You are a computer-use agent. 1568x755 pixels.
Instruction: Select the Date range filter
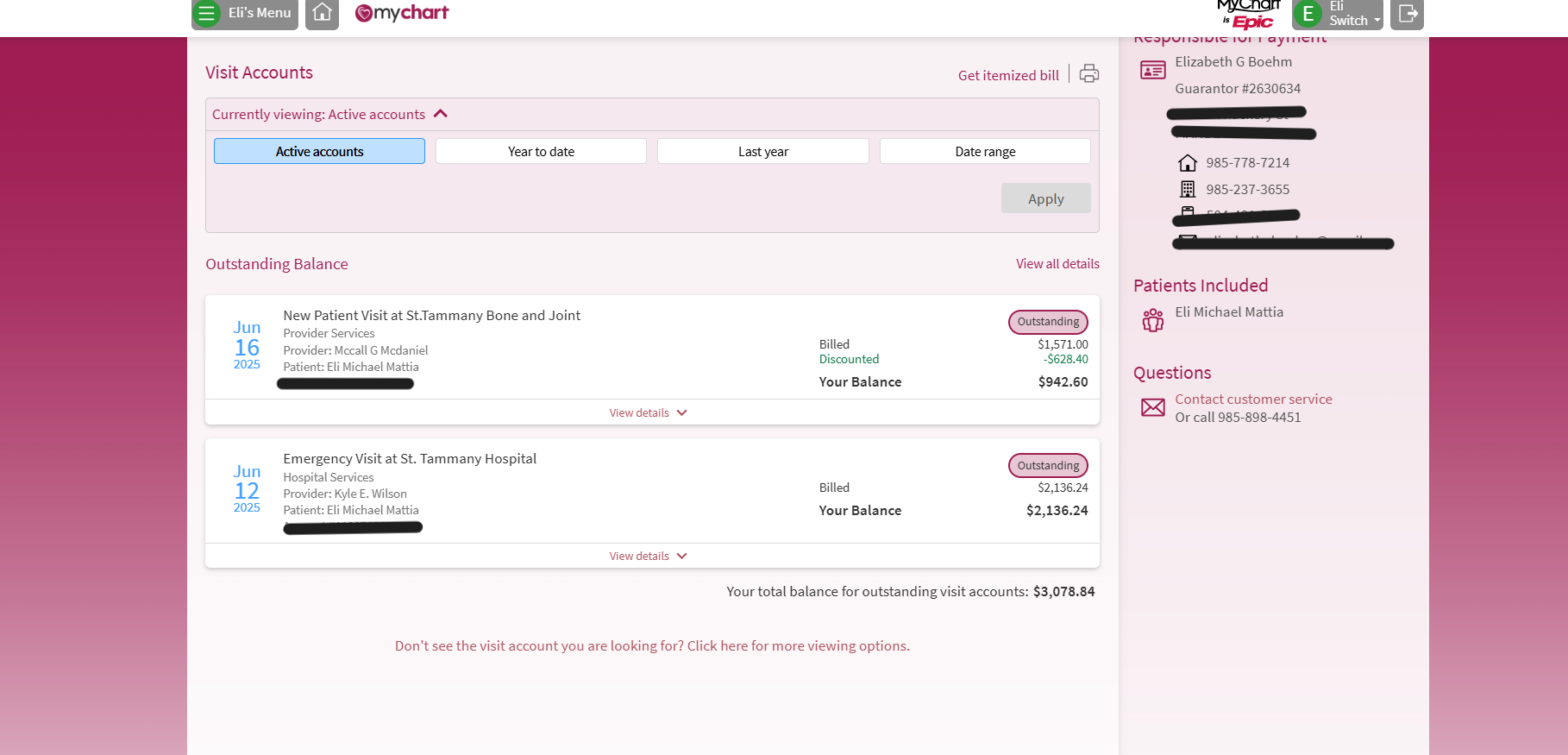(x=985, y=151)
